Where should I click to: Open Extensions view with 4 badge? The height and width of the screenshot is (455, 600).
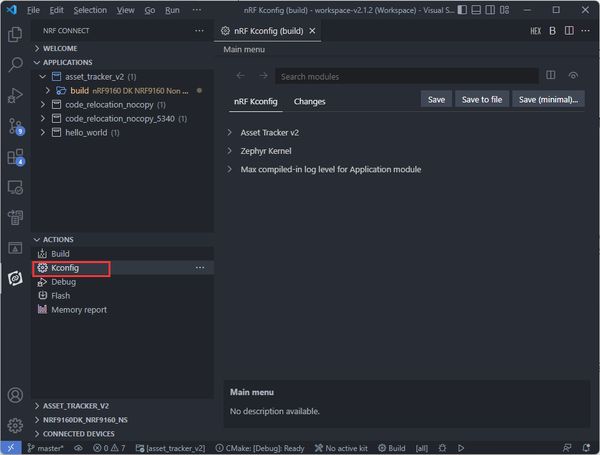pyautogui.click(x=16, y=157)
